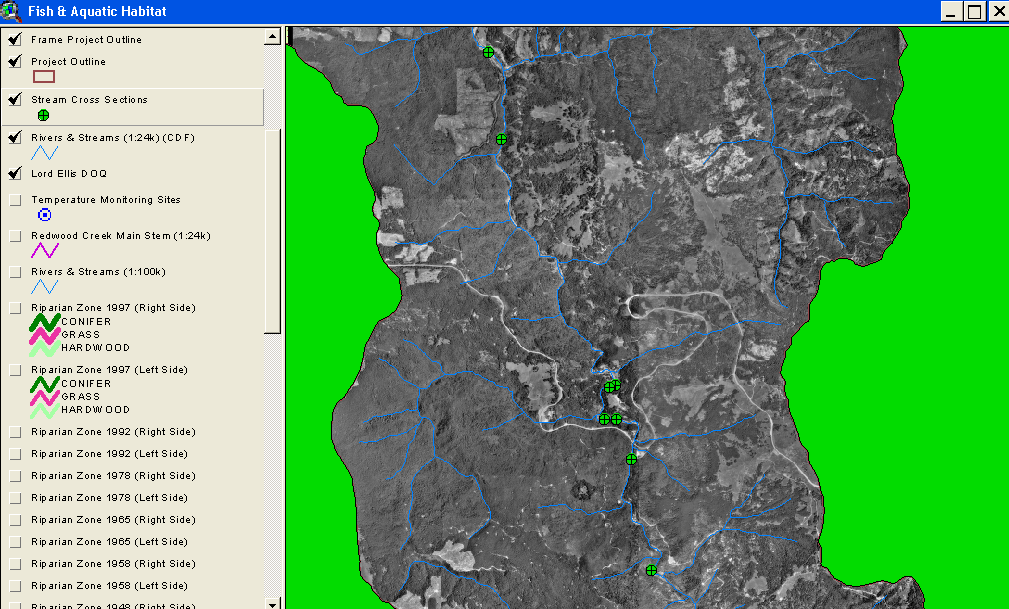Enable Riparian Zone 1992 (Right Side) layer
This screenshot has width=1009, height=609.
click(15, 432)
